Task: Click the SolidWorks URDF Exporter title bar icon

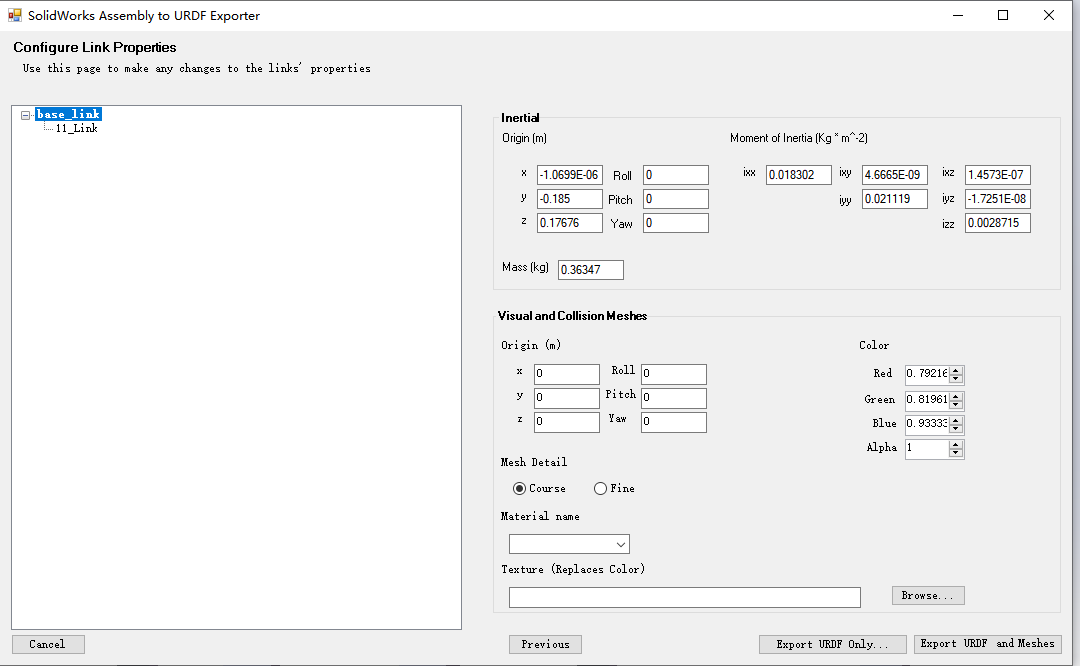Action: point(14,15)
